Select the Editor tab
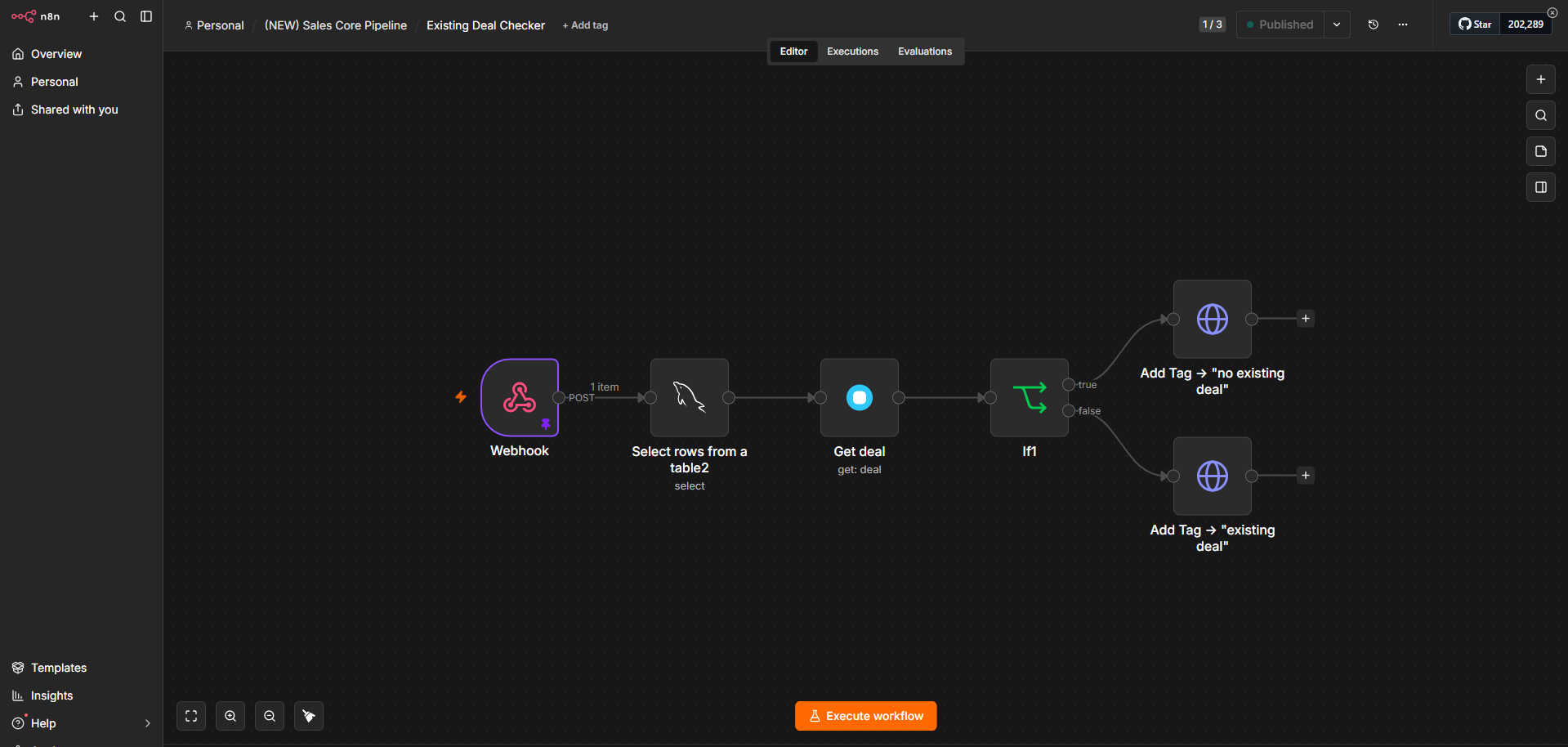 click(793, 51)
